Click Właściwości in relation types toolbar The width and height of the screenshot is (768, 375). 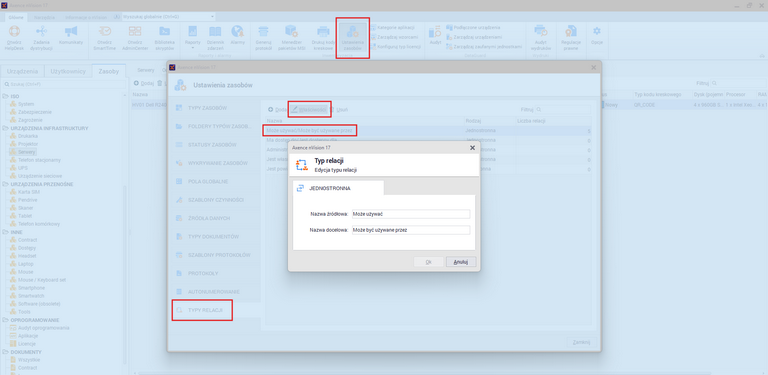point(310,109)
